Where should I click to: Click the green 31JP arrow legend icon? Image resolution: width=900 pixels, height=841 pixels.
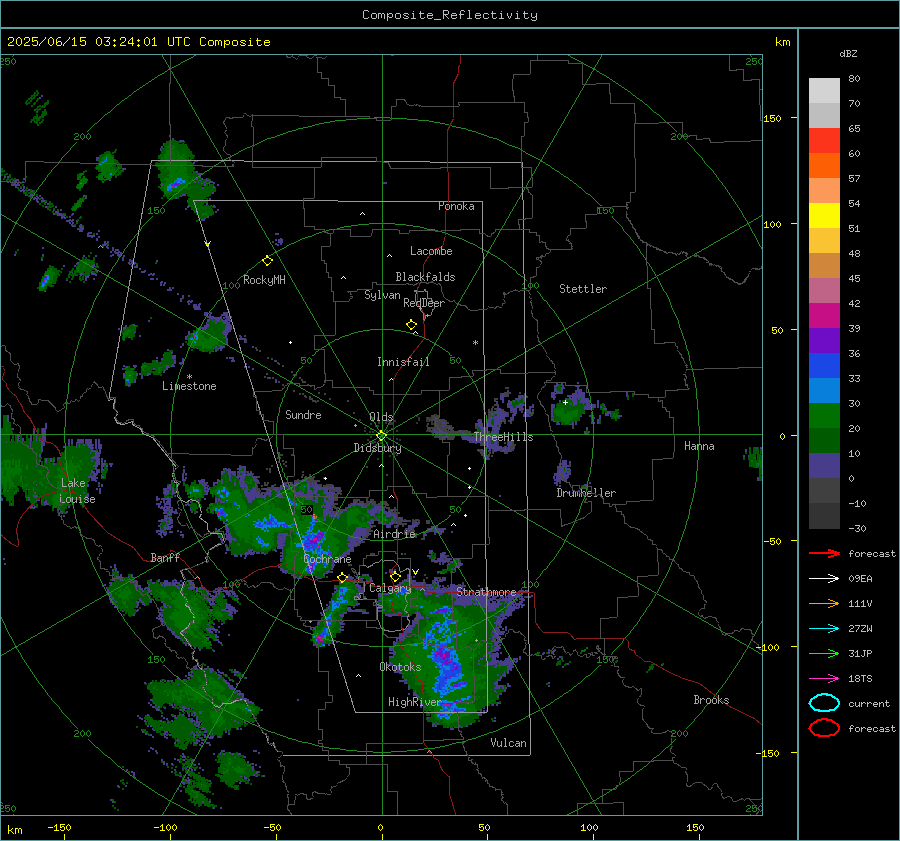click(824, 653)
